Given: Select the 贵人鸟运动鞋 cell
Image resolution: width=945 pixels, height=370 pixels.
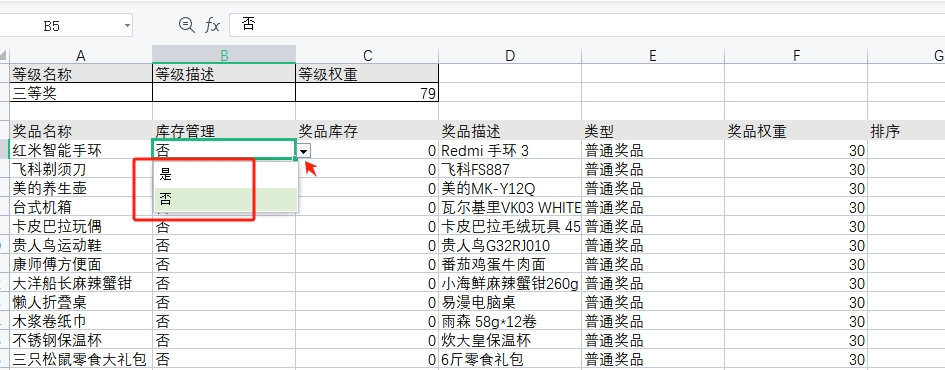Looking at the screenshot, I should pyautogui.click(x=81, y=245).
